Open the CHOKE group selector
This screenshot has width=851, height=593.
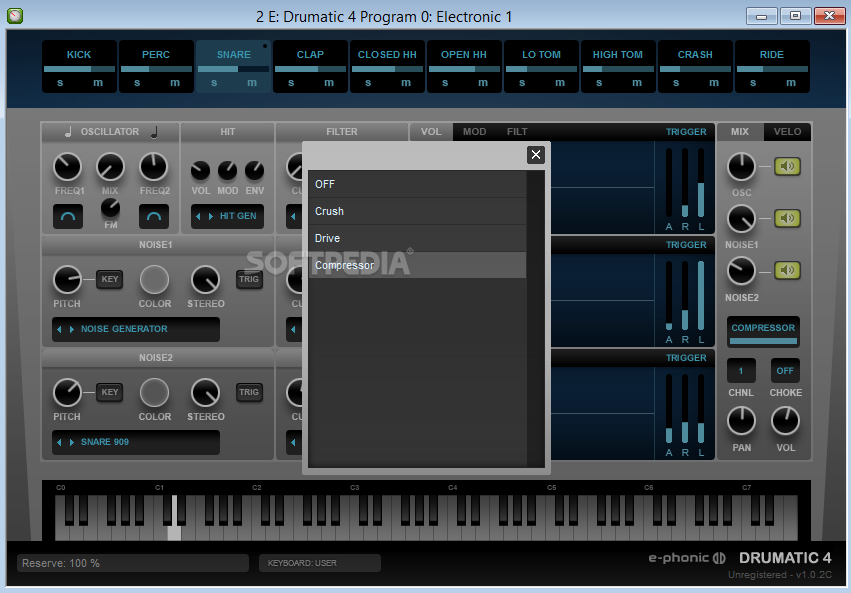click(785, 371)
